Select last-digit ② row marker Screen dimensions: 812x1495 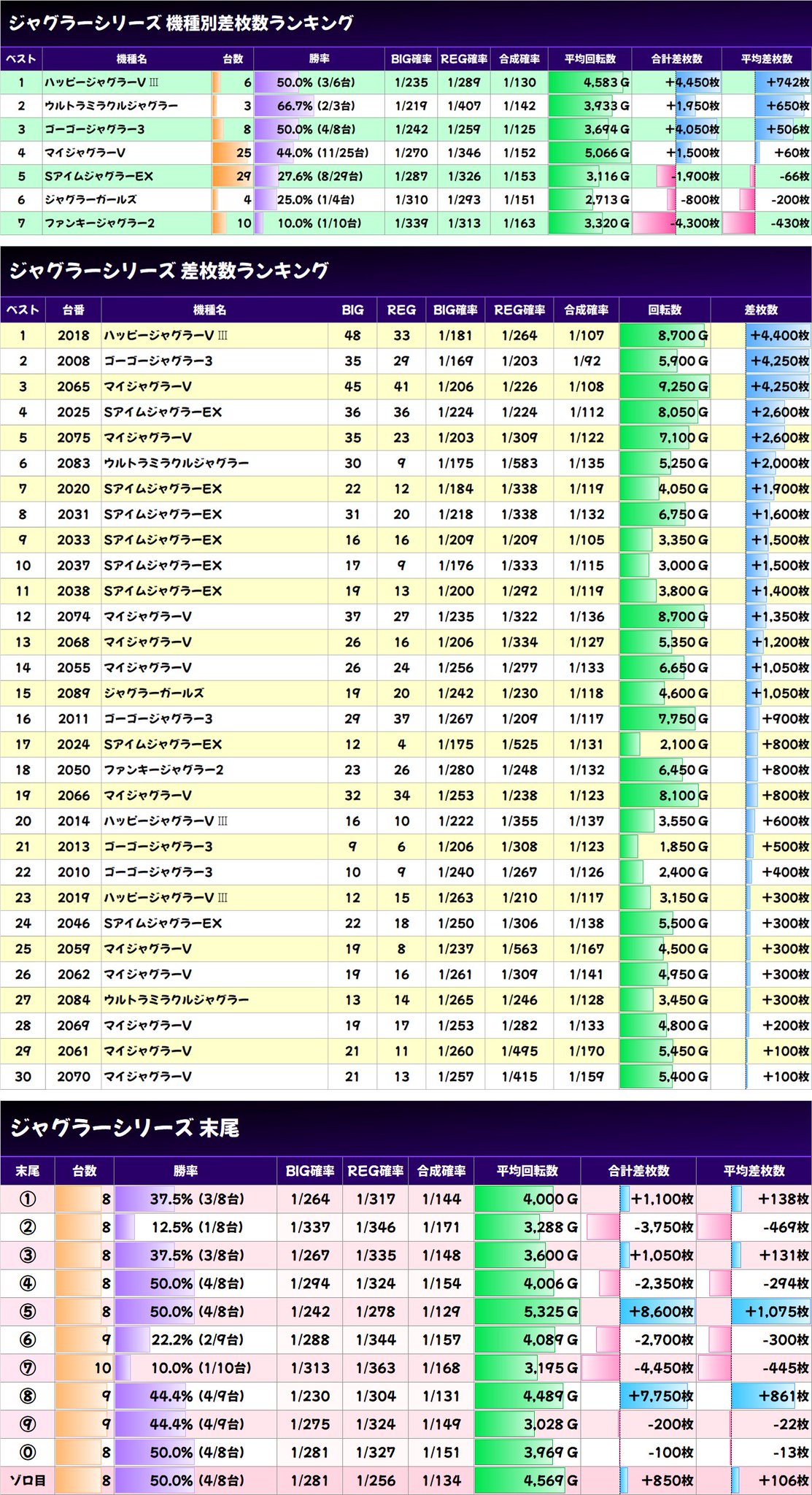click(27, 1227)
